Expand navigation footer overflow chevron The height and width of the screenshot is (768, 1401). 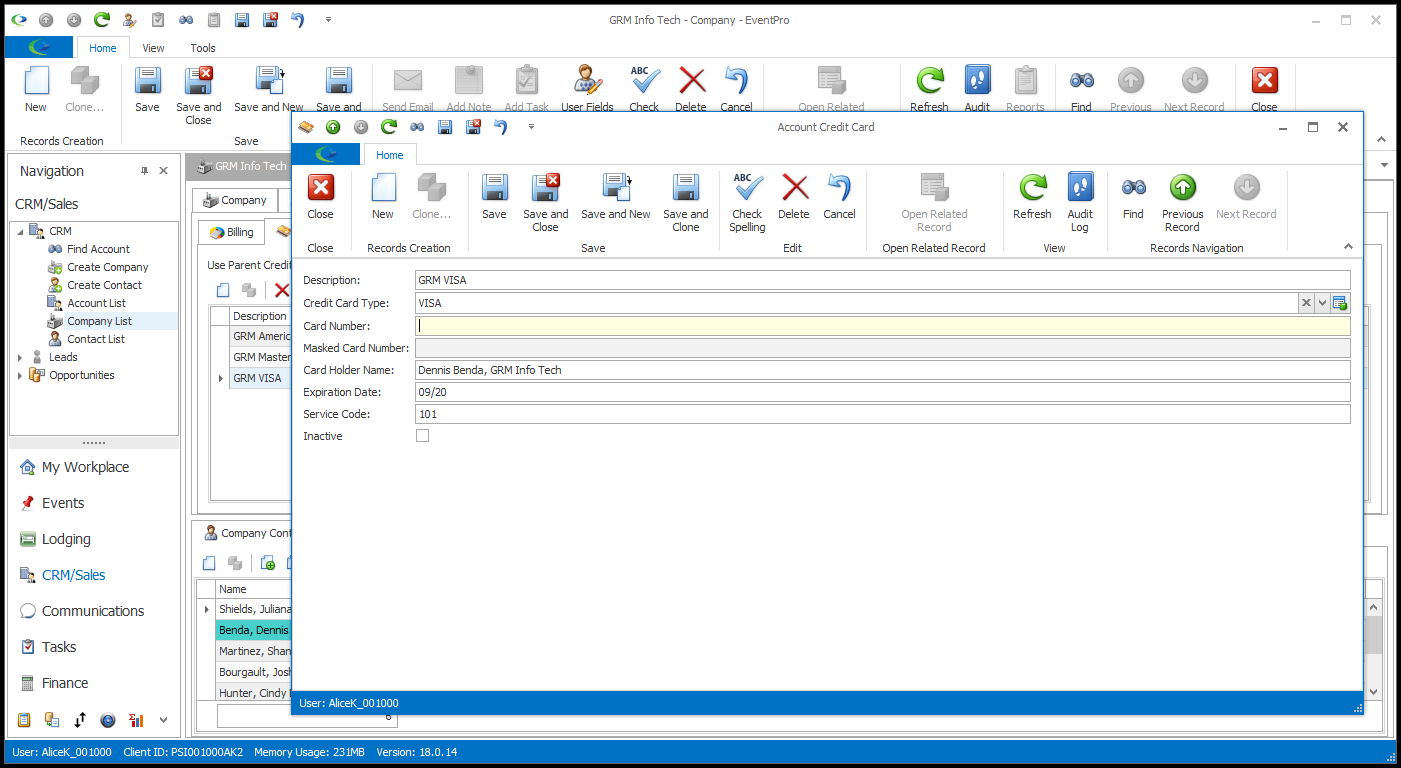tap(164, 720)
